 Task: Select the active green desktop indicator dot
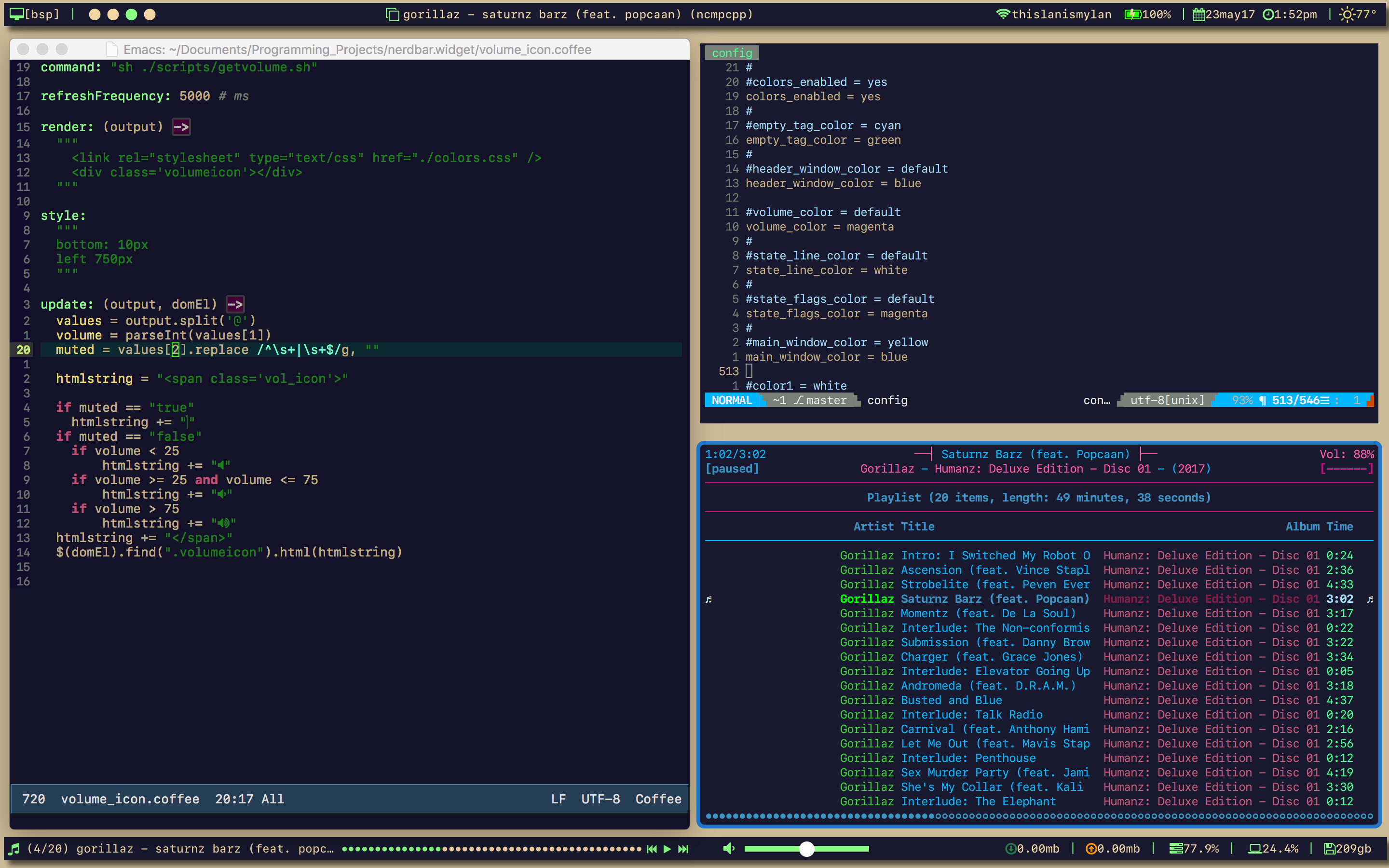pyautogui.click(x=132, y=14)
